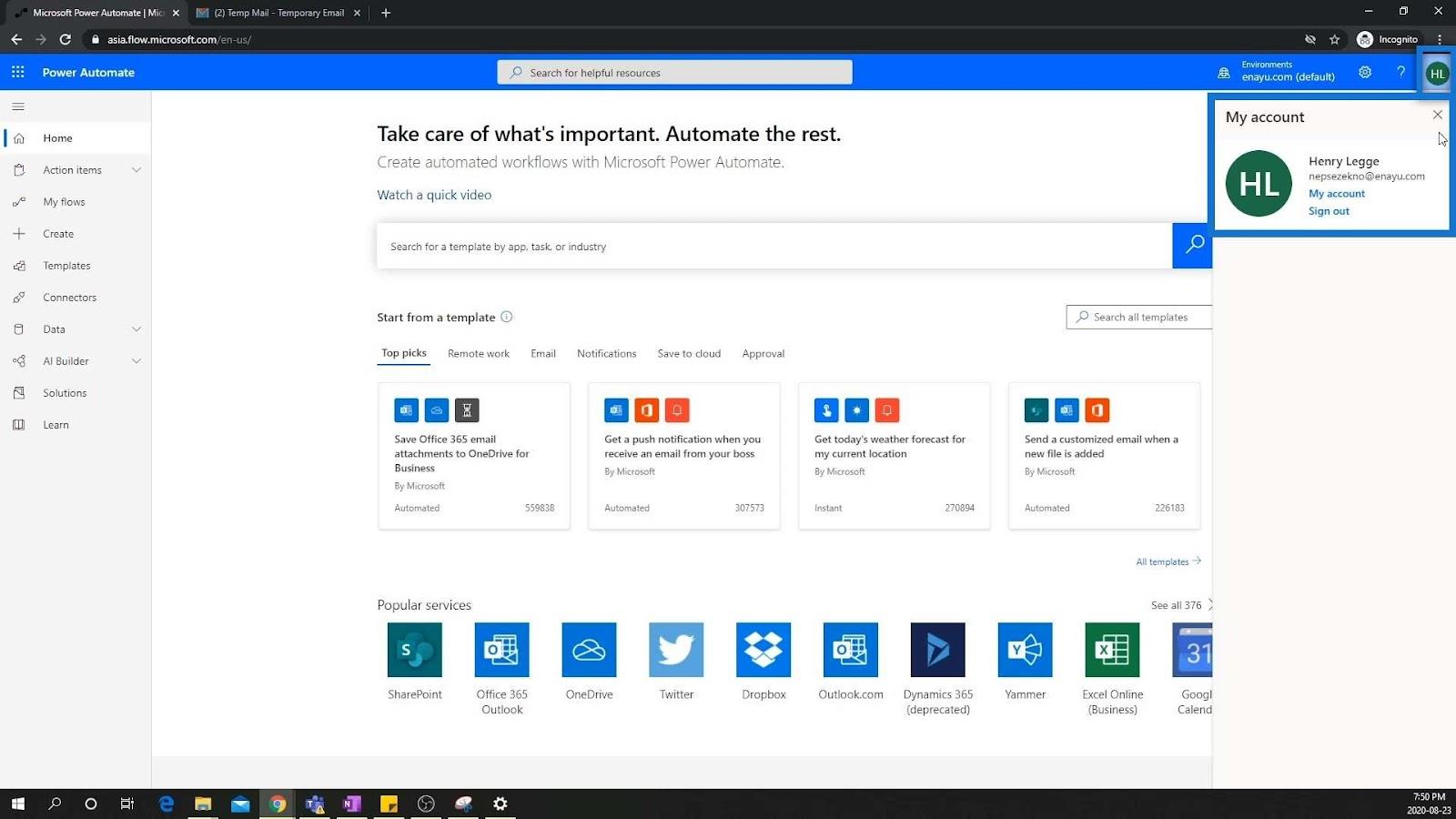
Task: Expand the AI Builder chevron
Action: coord(136,361)
